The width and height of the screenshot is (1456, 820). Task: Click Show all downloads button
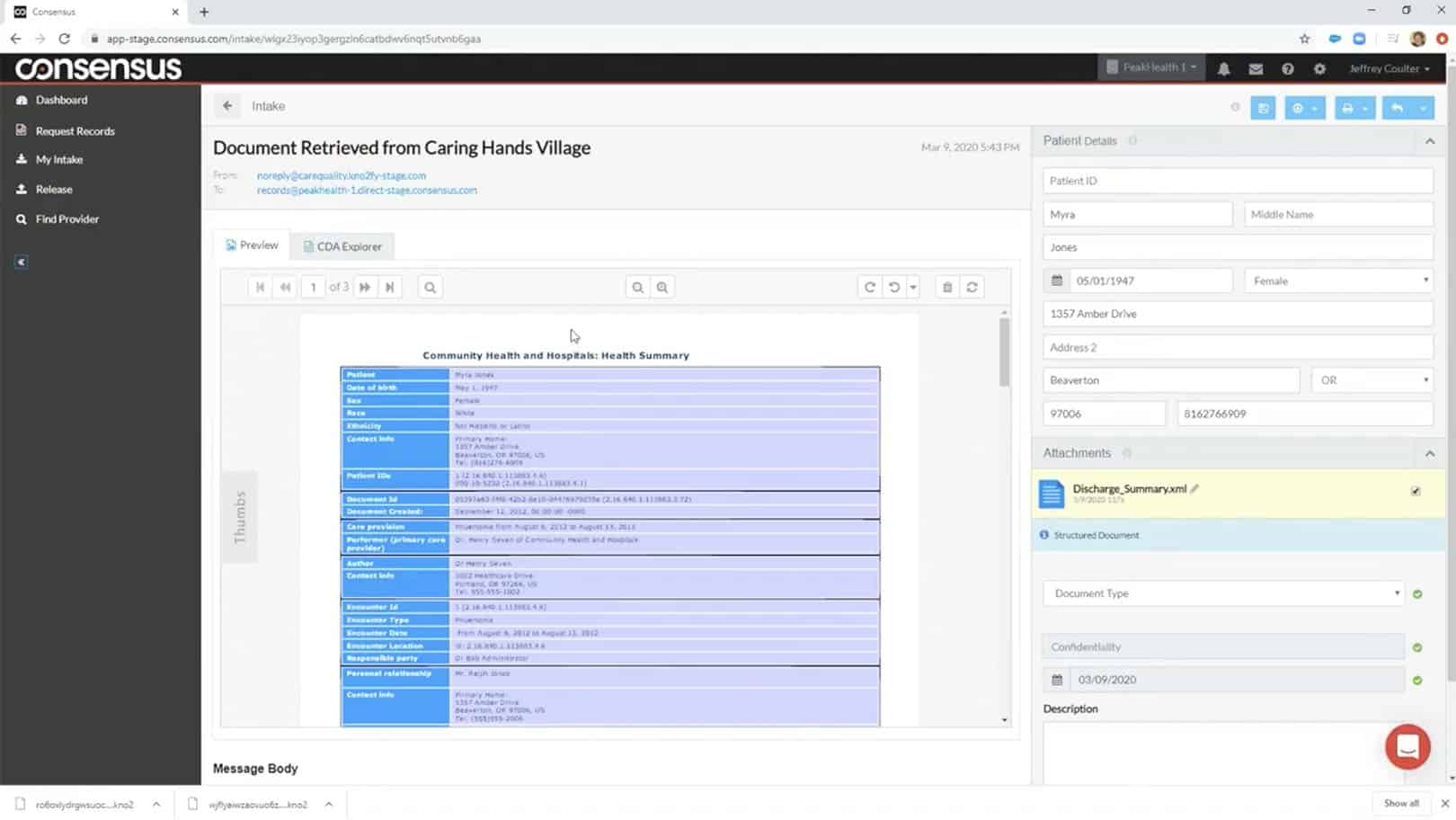1400,804
